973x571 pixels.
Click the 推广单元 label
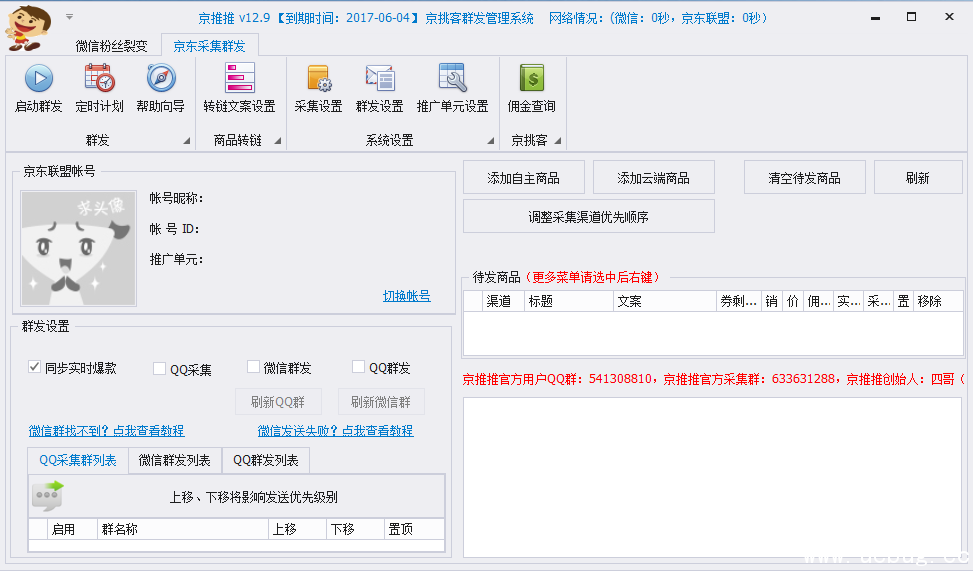pyautogui.click(x=176, y=259)
